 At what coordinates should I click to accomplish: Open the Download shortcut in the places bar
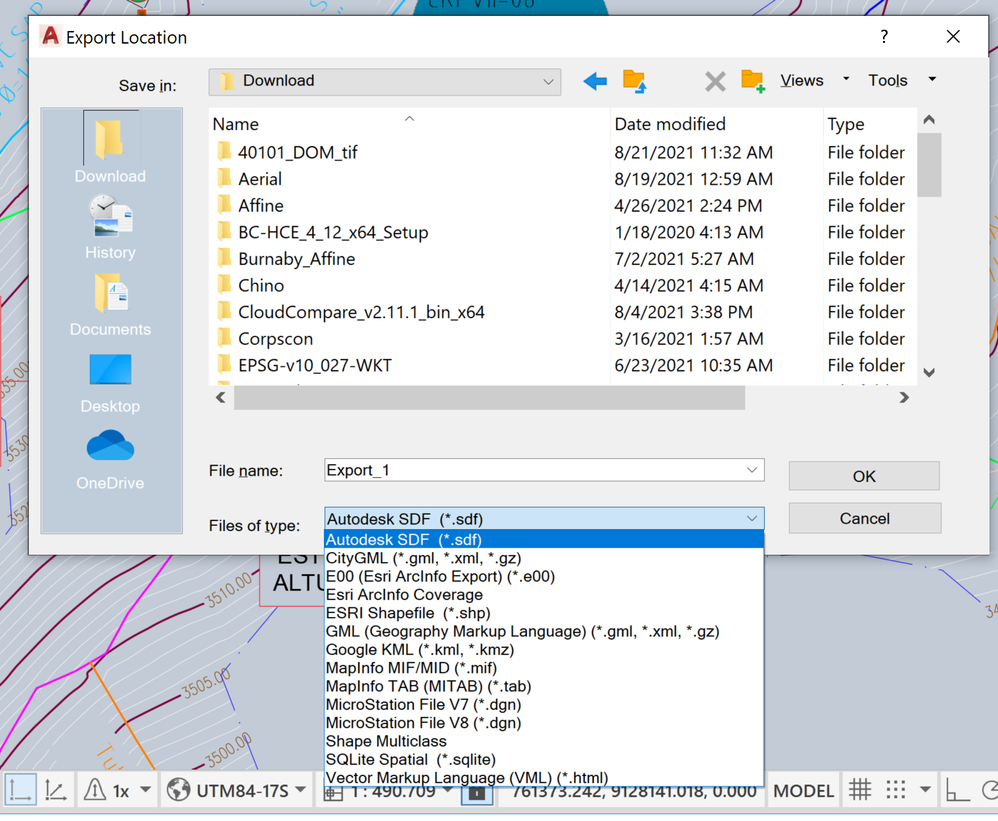[110, 148]
